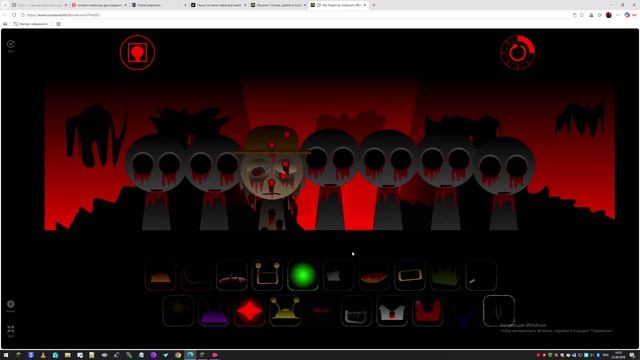Toggle fullscreen icon on left sidebar

[x=11, y=329]
